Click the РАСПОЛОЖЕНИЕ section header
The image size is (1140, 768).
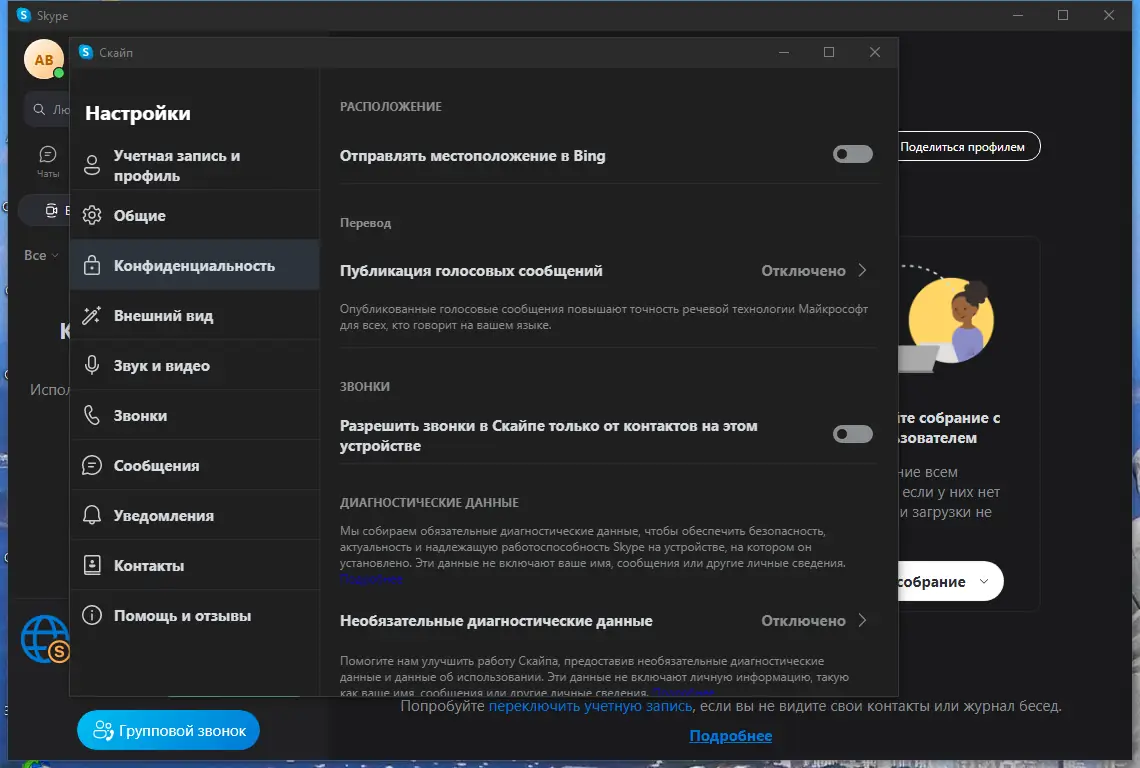(x=390, y=106)
